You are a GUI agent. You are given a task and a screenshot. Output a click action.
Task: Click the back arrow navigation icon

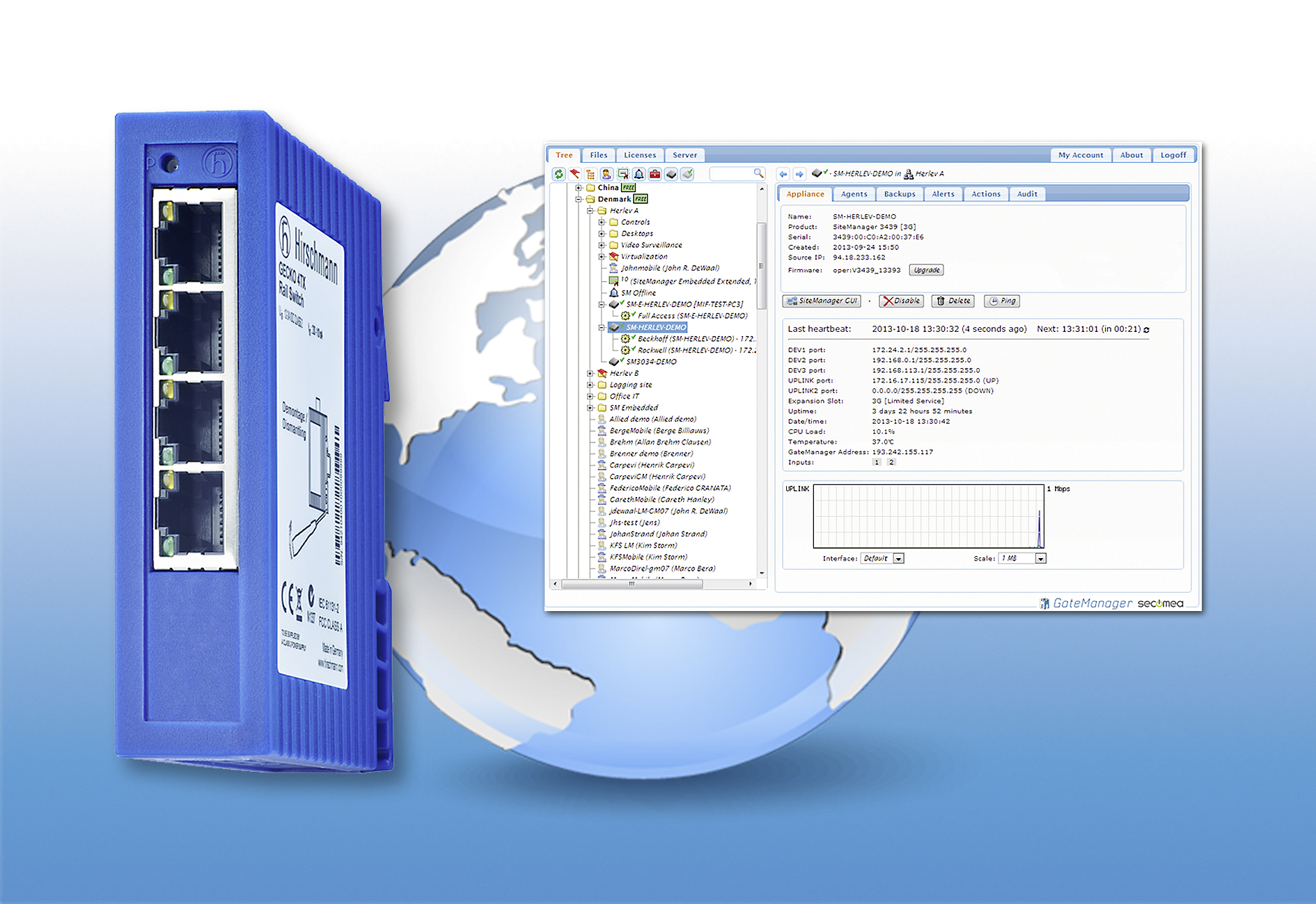point(783,174)
